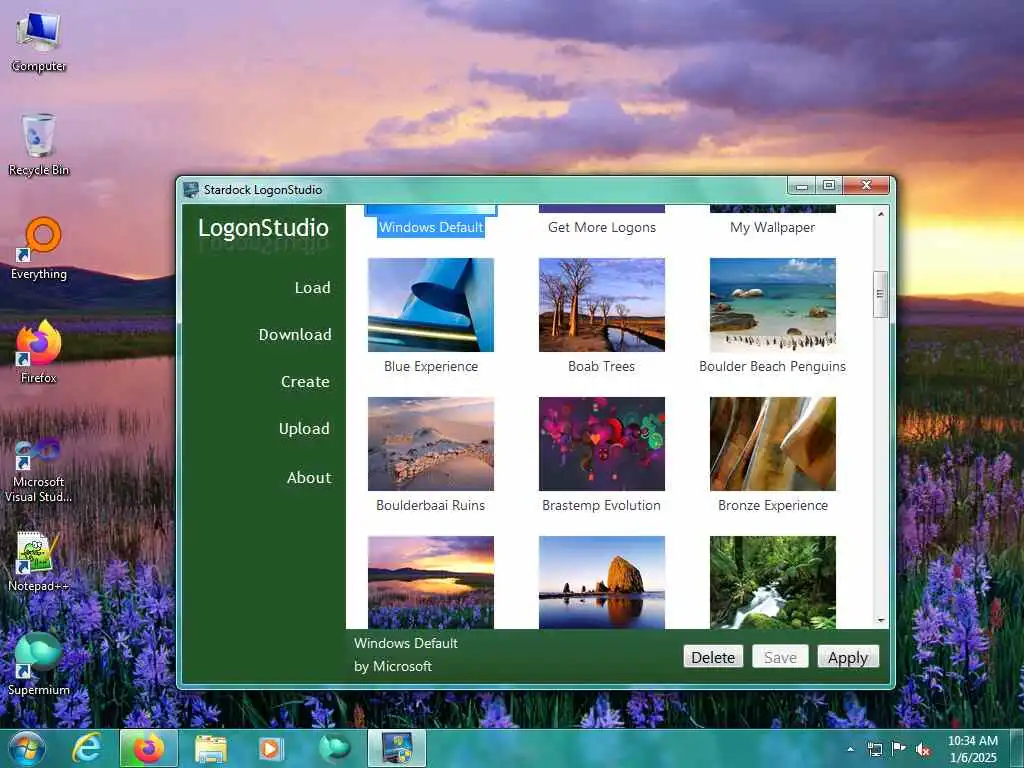Image resolution: width=1024 pixels, height=768 pixels.
Task: Open the Create menu item
Action: (x=305, y=381)
